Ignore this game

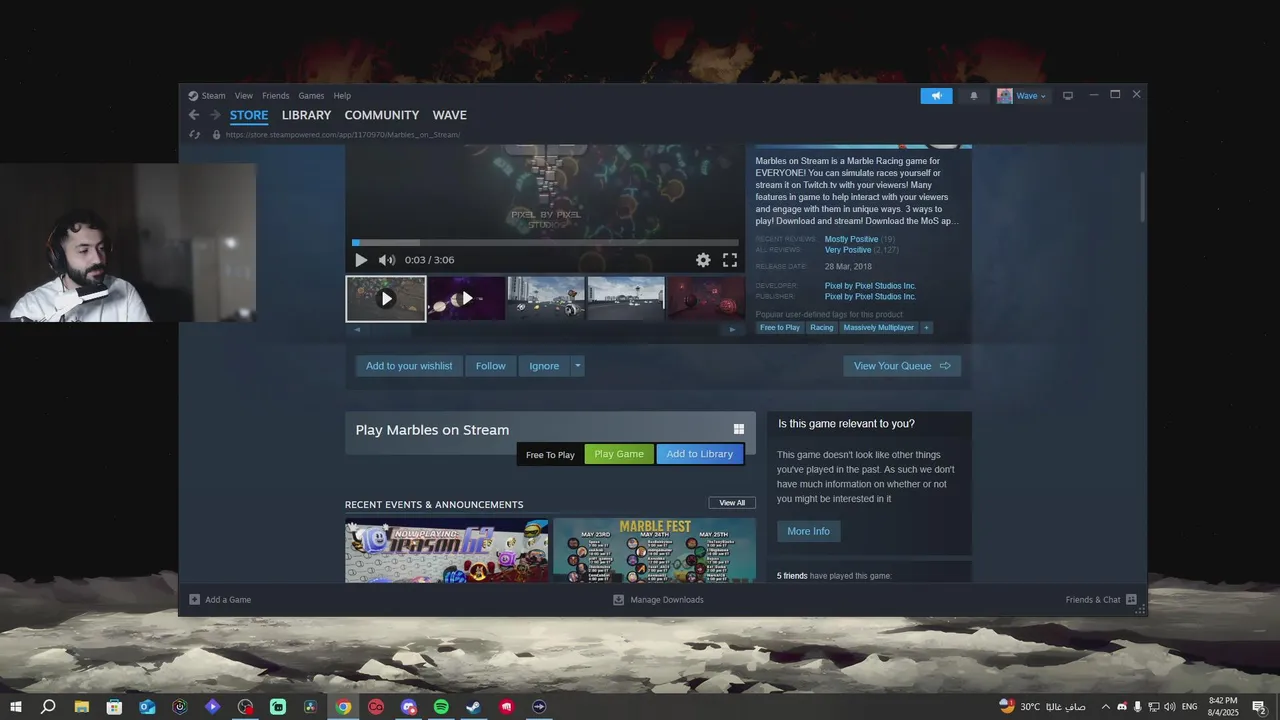click(x=544, y=366)
